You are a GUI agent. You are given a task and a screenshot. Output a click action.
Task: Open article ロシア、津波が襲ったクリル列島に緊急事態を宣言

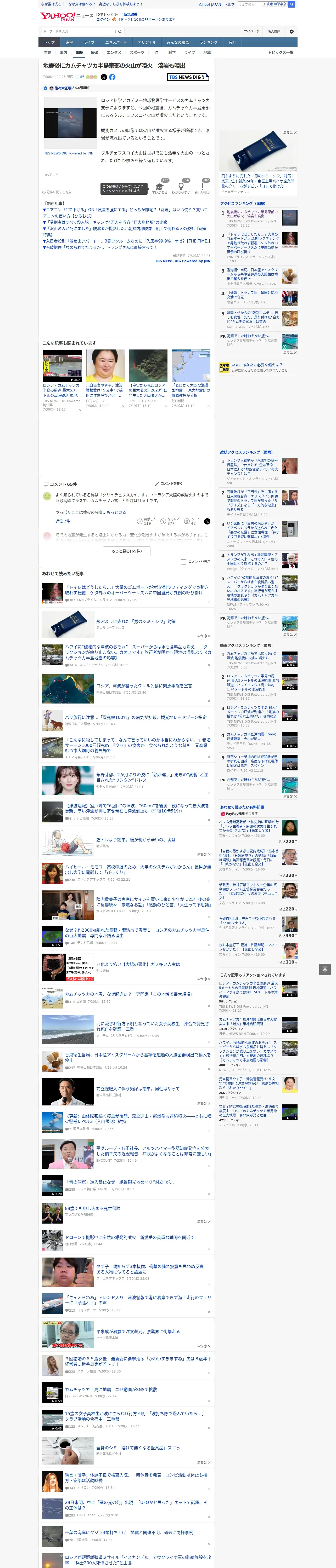[x=144, y=685]
